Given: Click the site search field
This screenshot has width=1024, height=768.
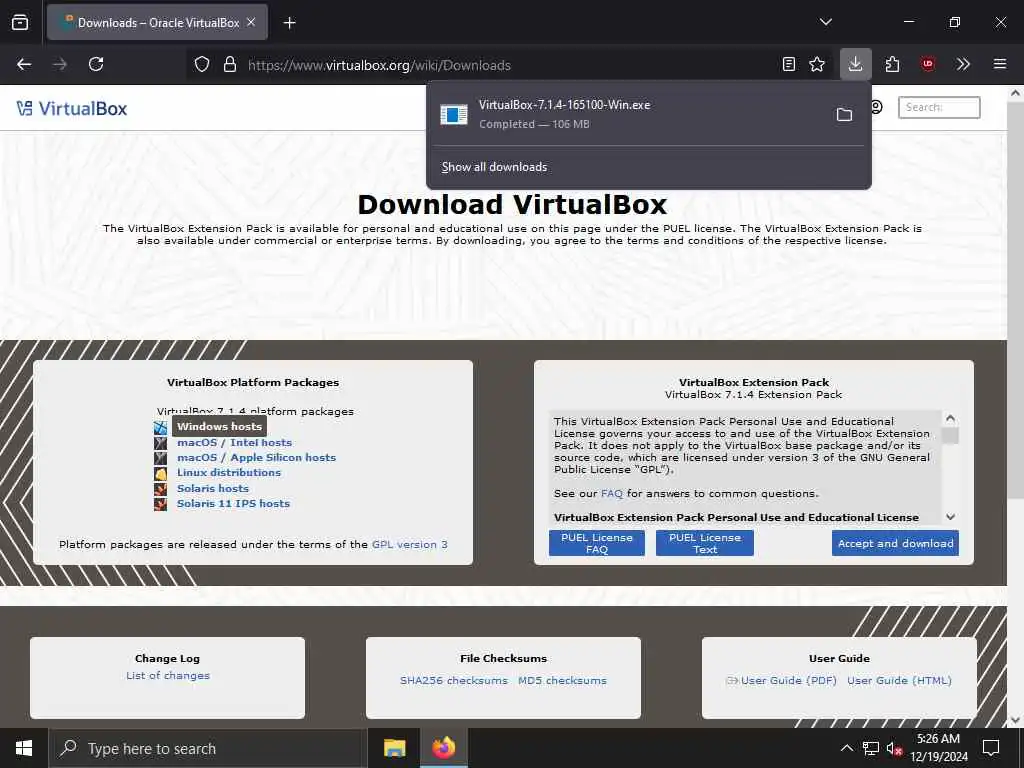Looking at the screenshot, I should (939, 107).
